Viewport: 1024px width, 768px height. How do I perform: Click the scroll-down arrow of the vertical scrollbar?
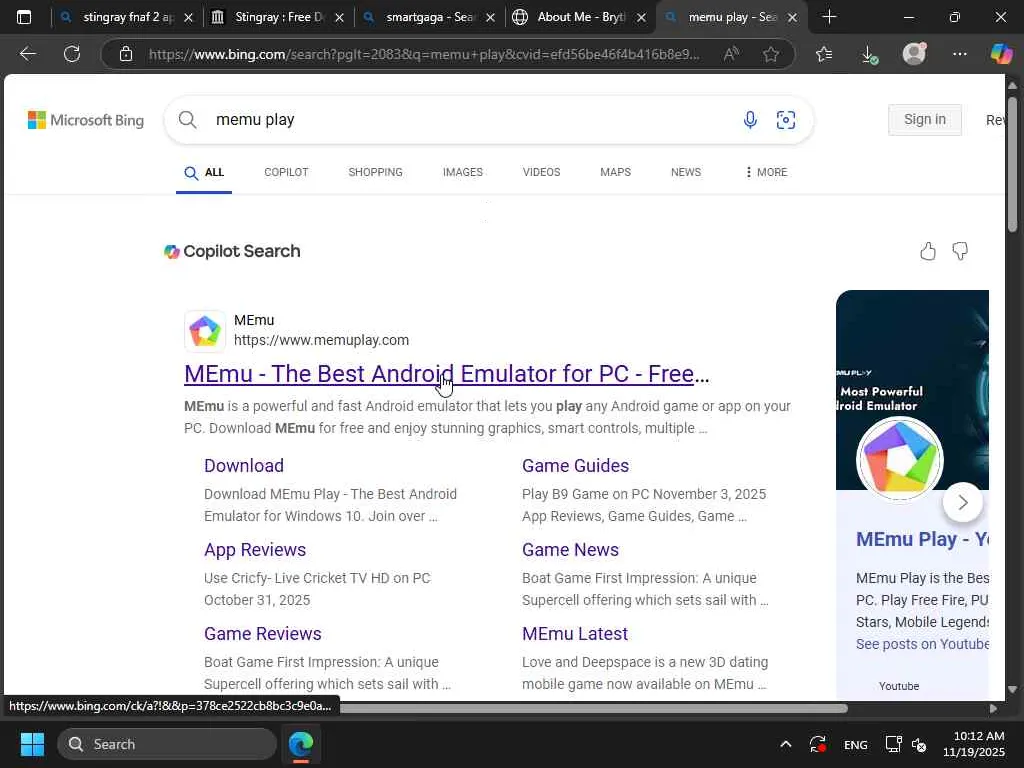(x=1012, y=689)
